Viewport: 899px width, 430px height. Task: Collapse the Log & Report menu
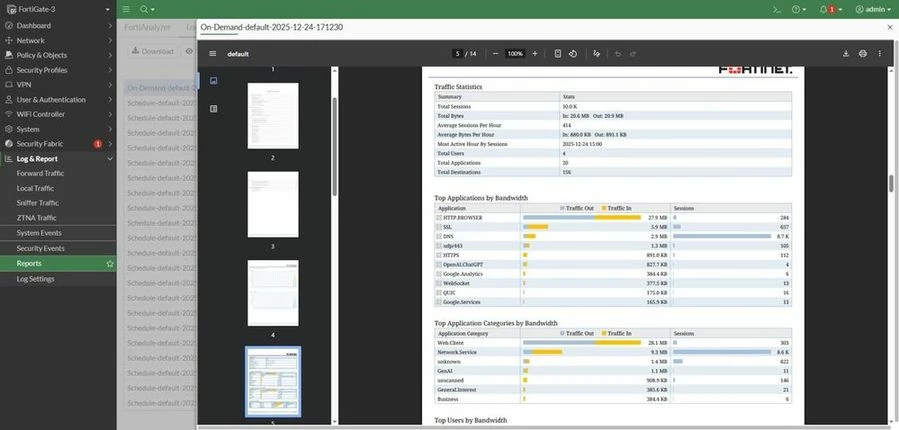[58, 159]
